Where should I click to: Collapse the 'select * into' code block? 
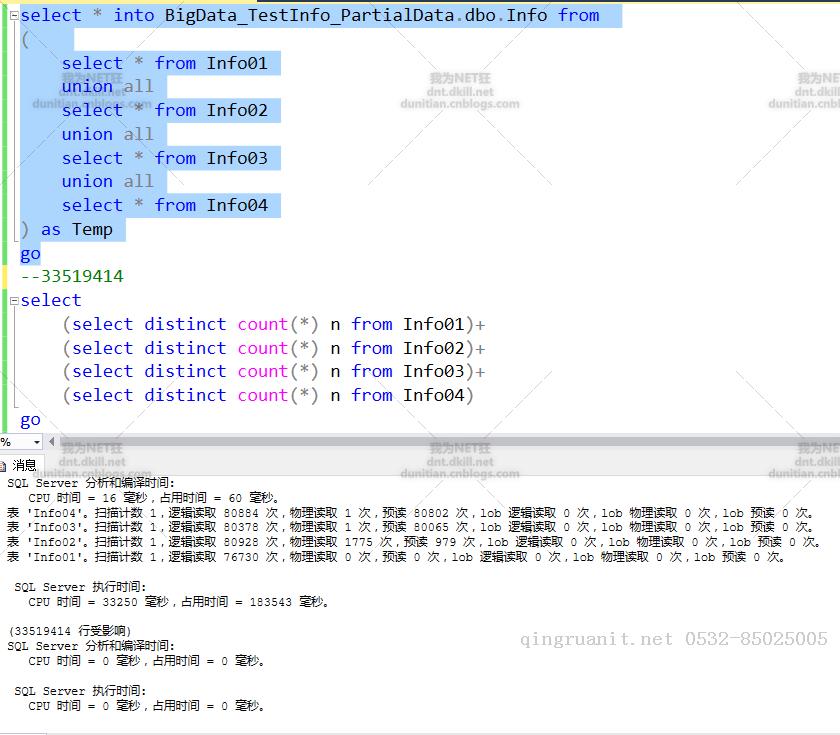14,16
